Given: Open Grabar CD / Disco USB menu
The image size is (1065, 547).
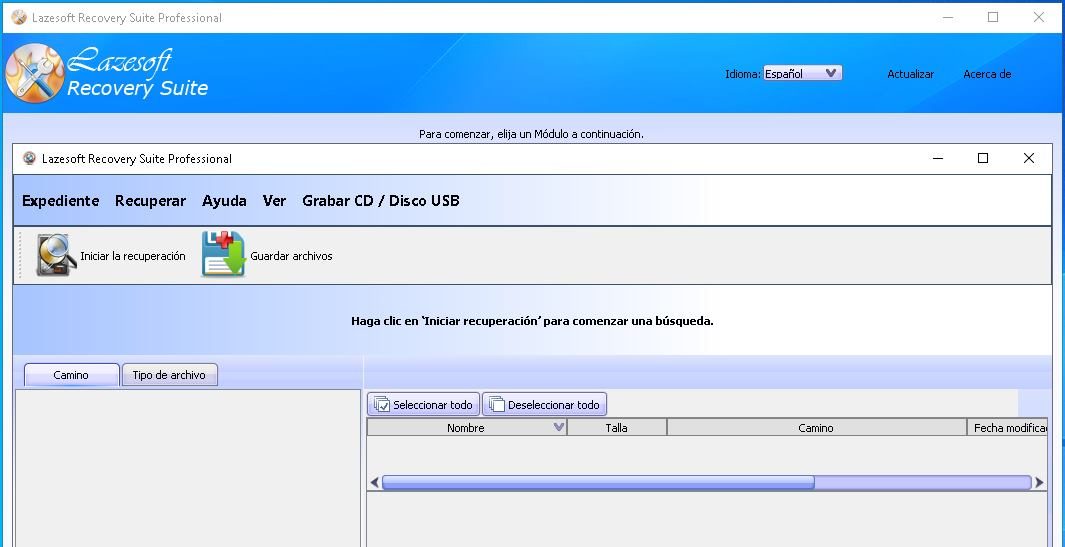Looking at the screenshot, I should click(x=381, y=200).
